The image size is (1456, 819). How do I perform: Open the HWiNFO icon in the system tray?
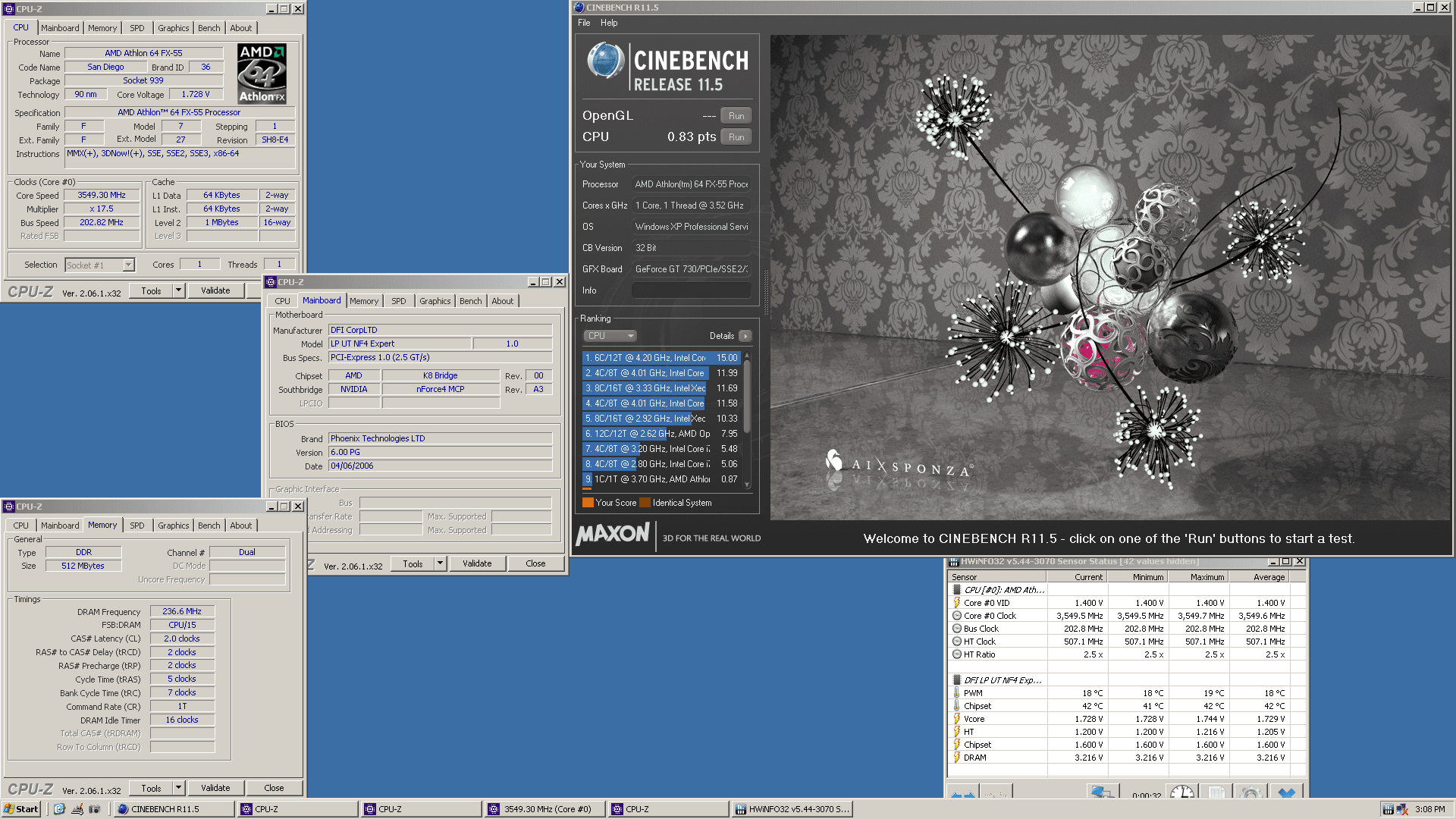click(x=1388, y=809)
